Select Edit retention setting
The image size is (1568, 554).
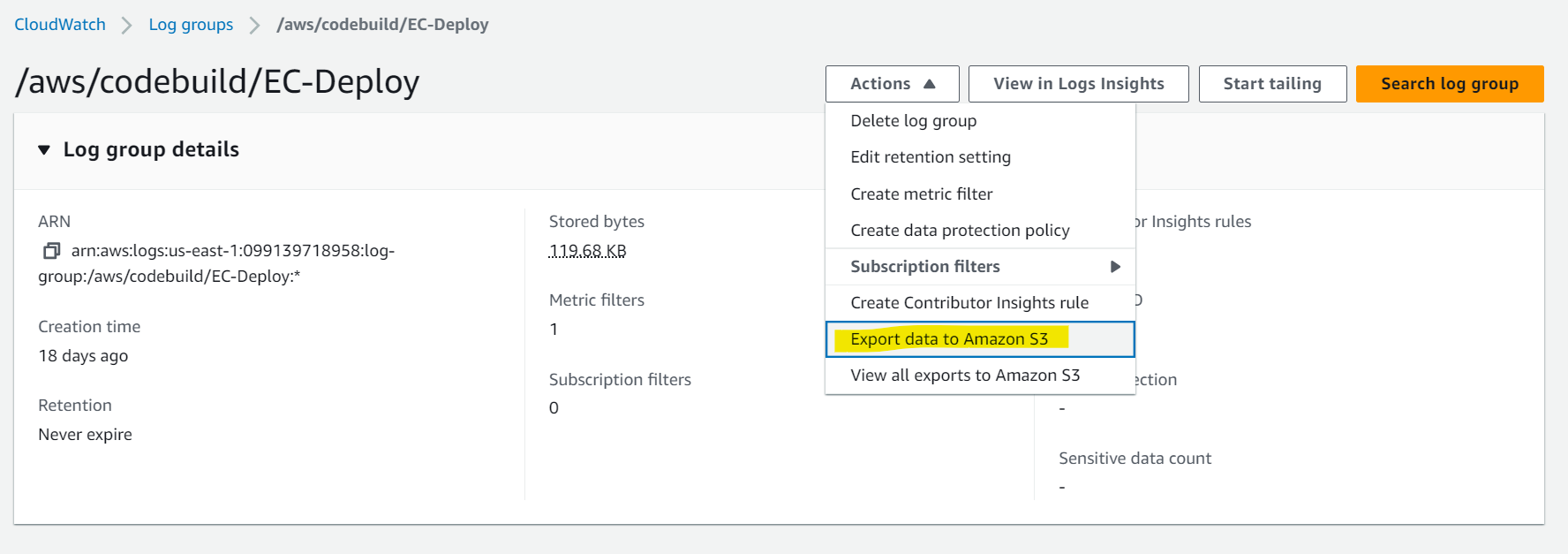(x=980, y=157)
